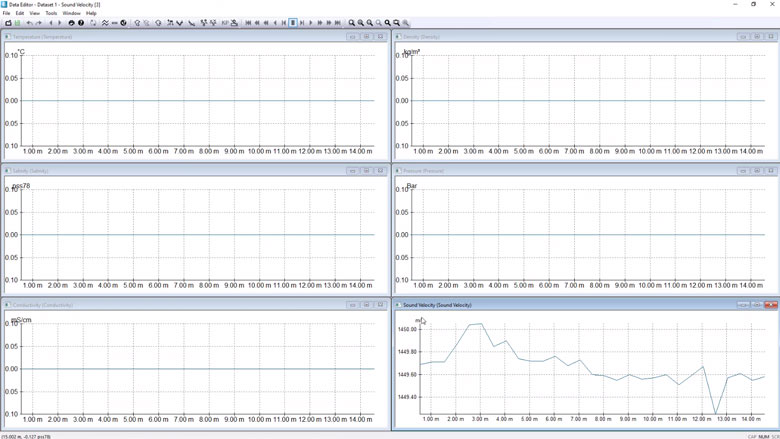The height and width of the screenshot is (439, 780).
Task: Close the Sound Velocity graph window
Action: pos(771,305)
